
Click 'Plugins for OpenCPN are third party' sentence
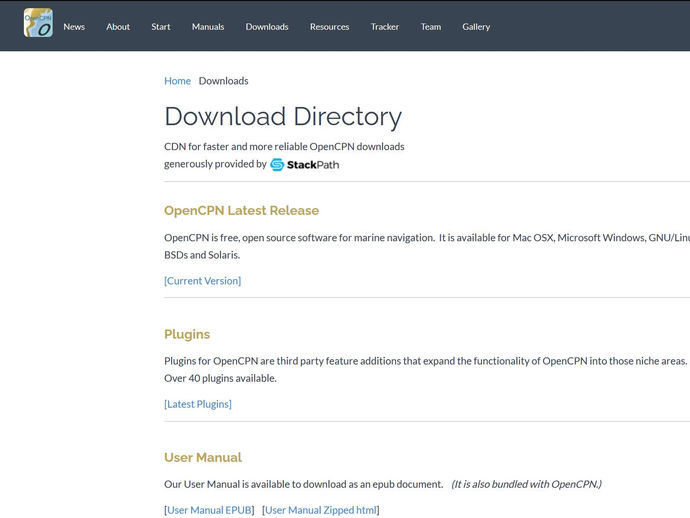click(x=426, y=361)
